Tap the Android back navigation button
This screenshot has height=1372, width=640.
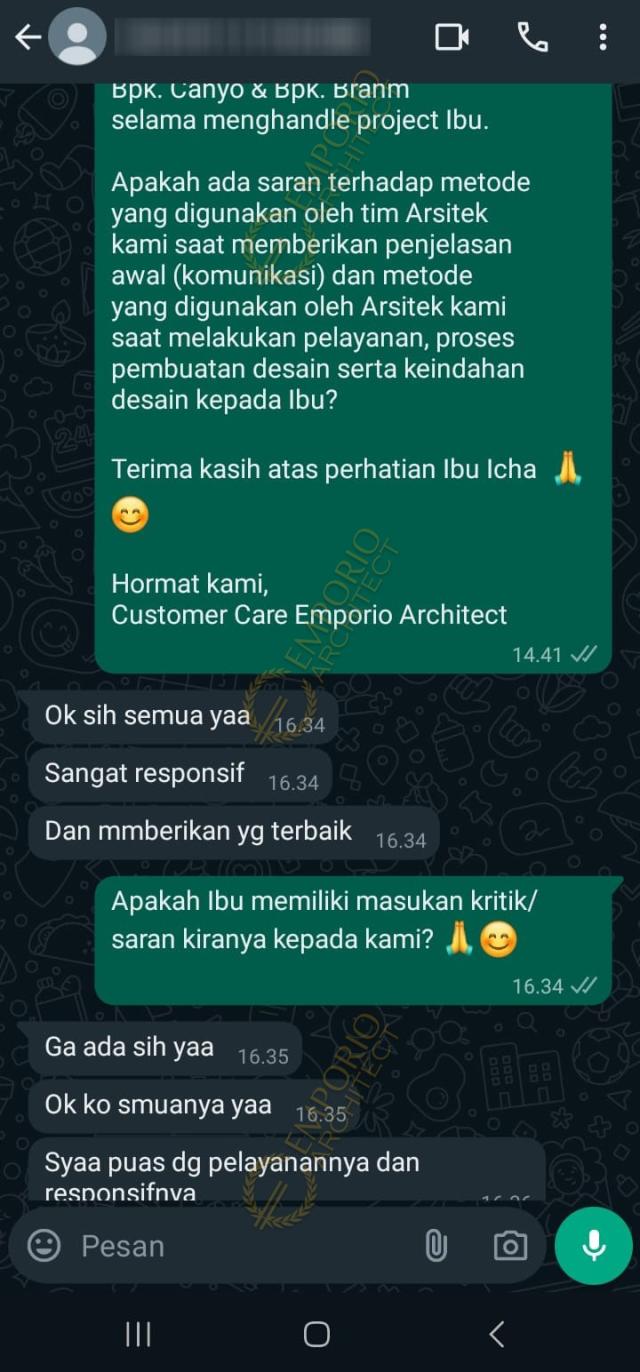(x=497, y=1333)
